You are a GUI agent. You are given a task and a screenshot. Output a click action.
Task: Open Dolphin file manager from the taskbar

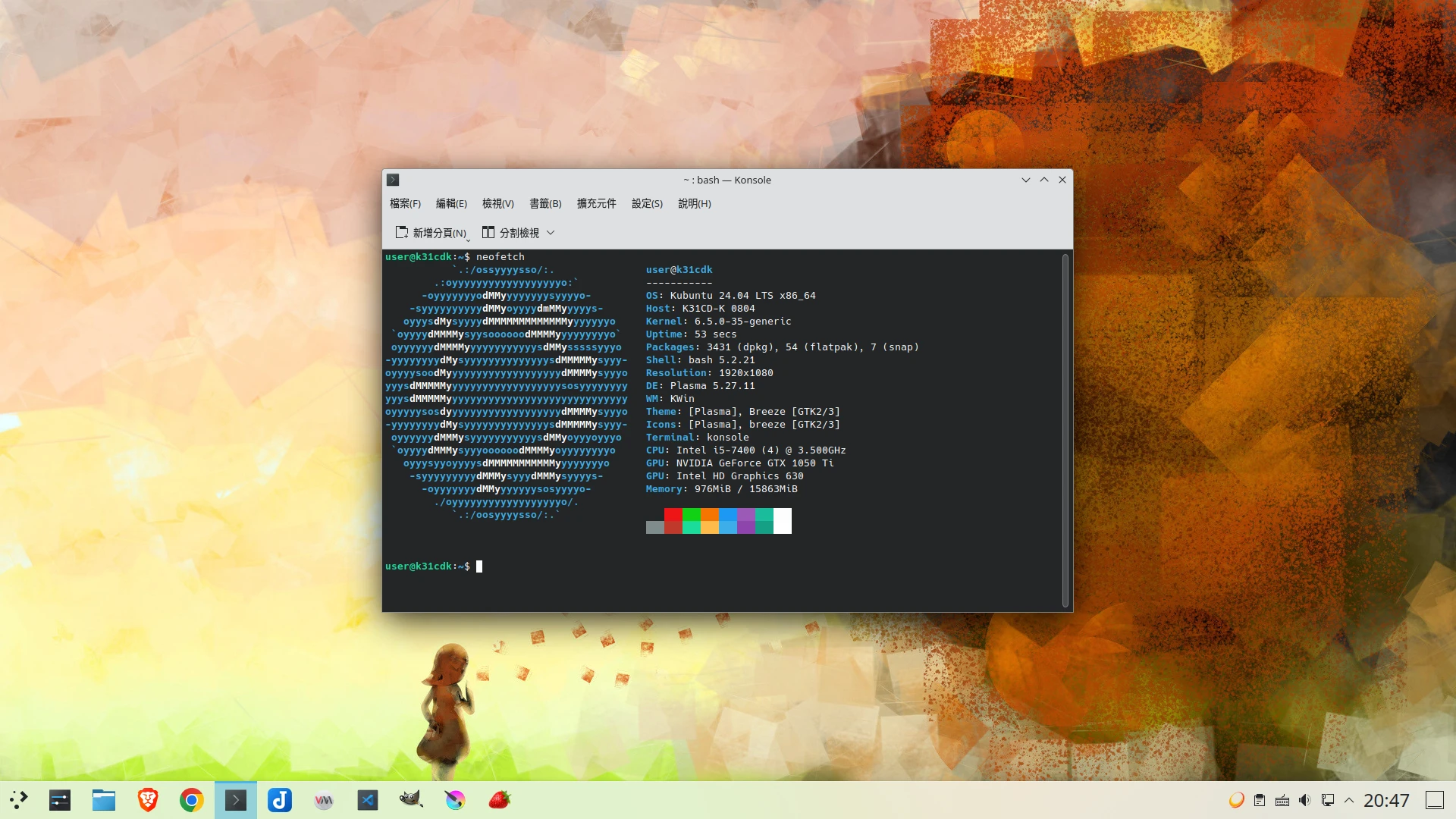[x=104, y=800]
